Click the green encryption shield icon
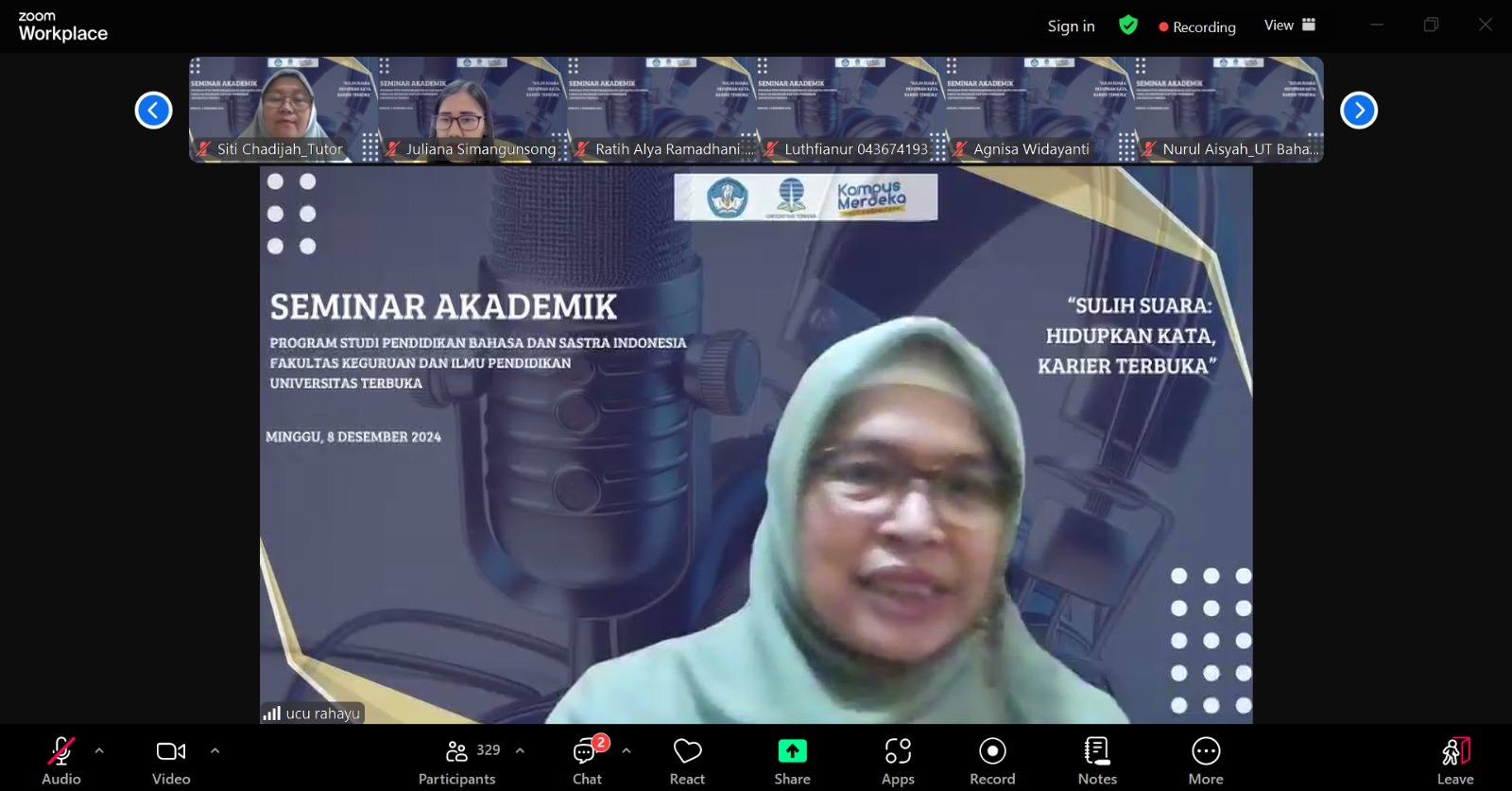The image size is (1512, 791). coord(1128,26)
